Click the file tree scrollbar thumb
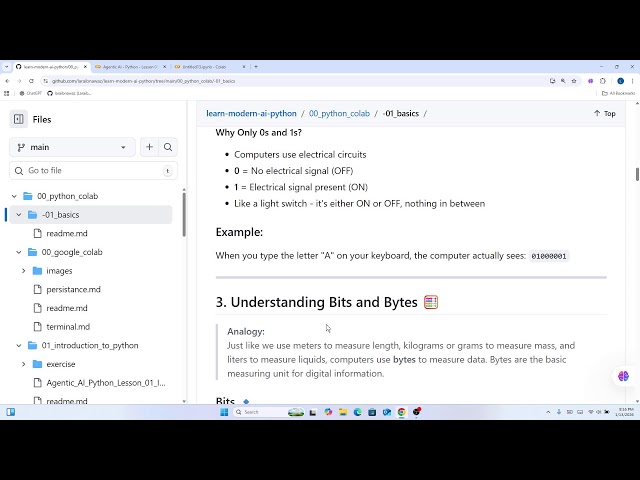Screen dimensions: 640x480 tap(184, 214)
